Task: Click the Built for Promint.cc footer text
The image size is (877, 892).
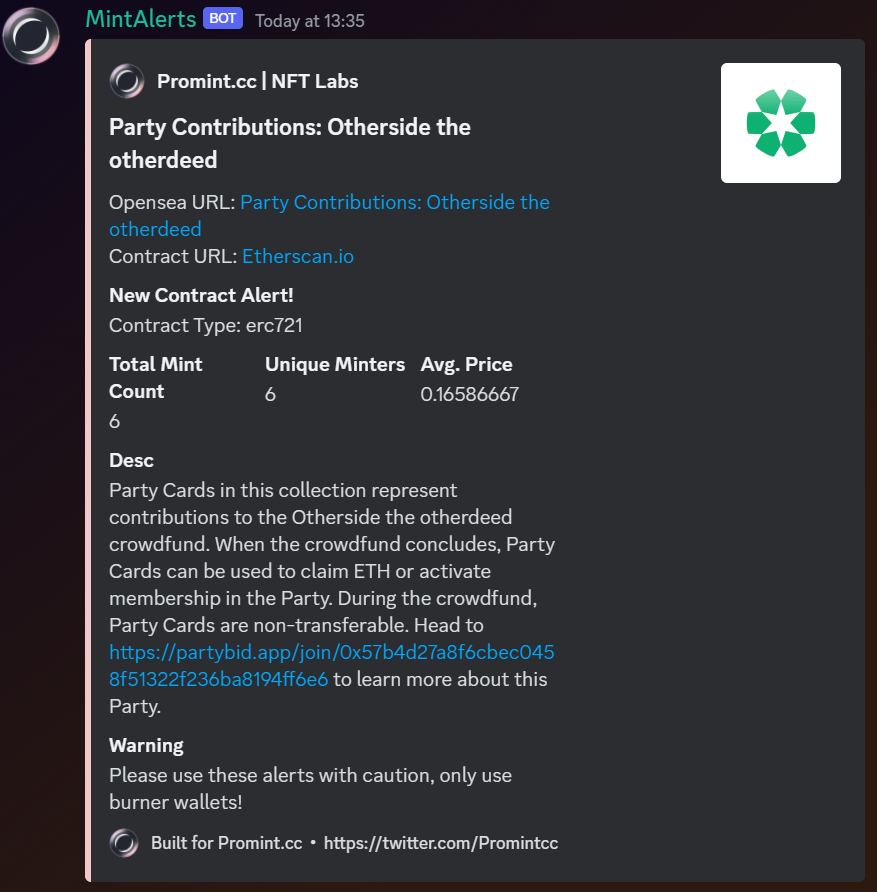Action: point(226,843)
